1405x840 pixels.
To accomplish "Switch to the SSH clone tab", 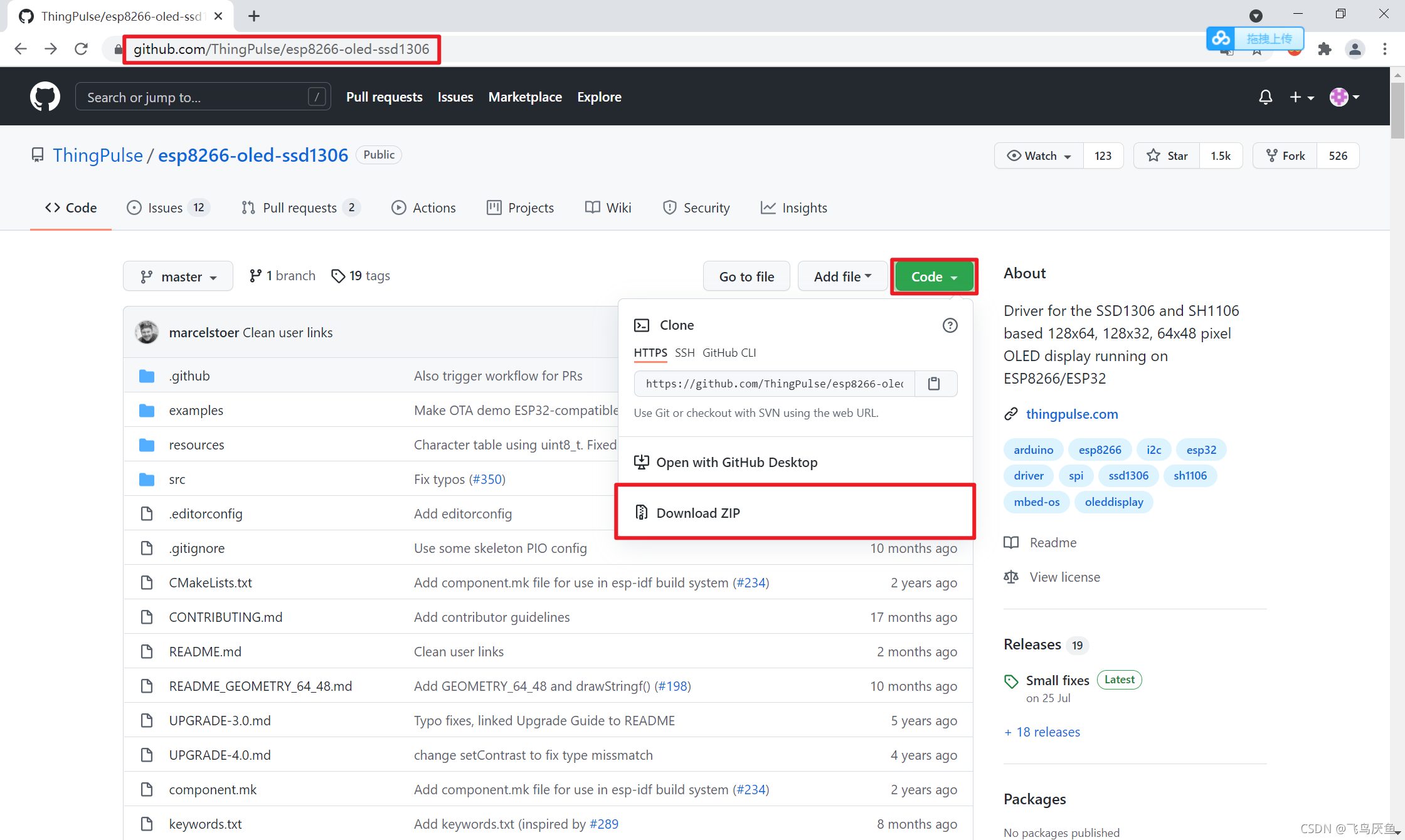I will coord(684,352).
